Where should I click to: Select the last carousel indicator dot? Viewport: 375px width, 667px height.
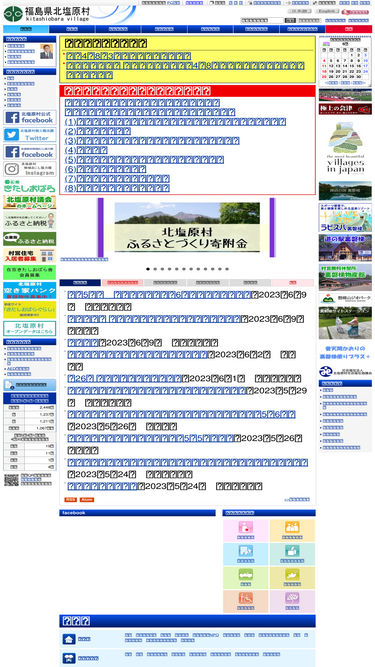tap(227, 269)
